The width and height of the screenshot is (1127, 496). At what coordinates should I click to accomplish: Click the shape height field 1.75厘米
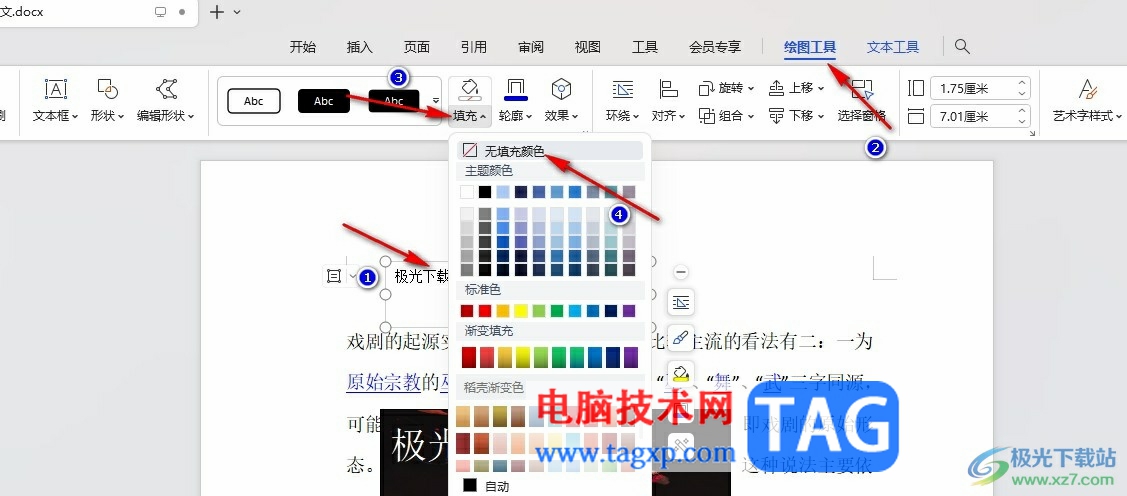click(972, 88)
